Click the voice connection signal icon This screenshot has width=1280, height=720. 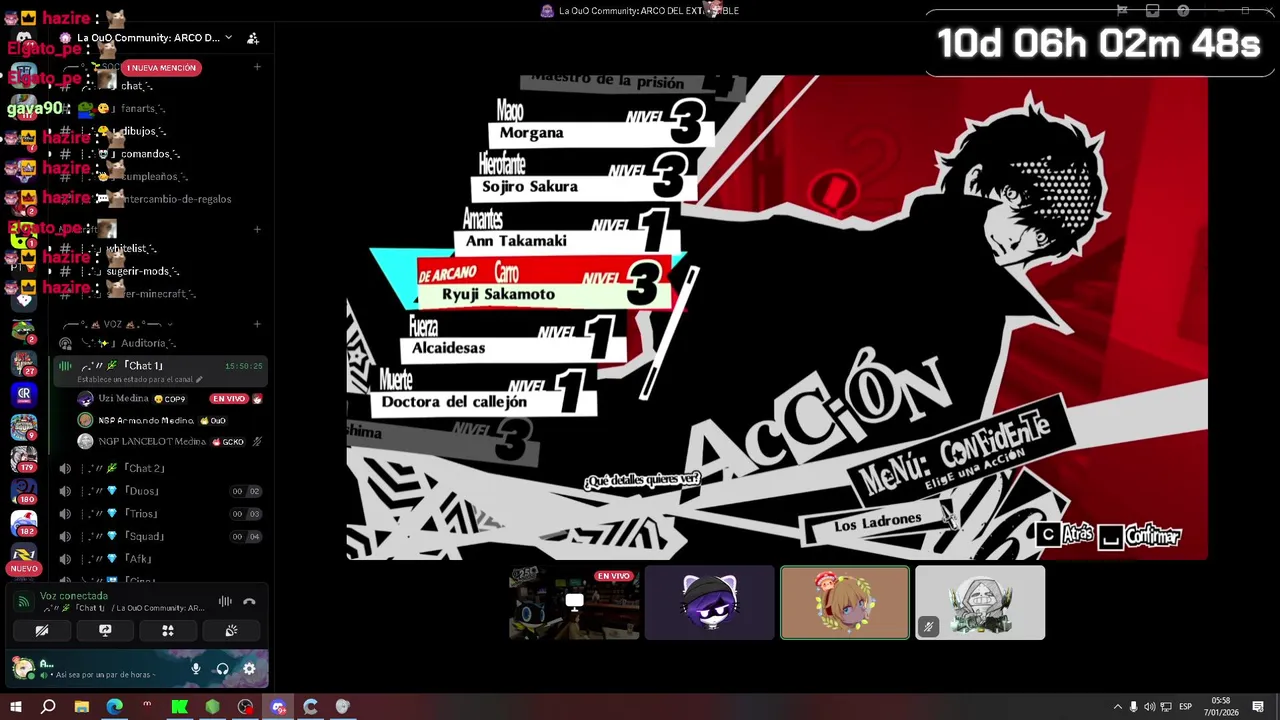click(x=24, y=601)
